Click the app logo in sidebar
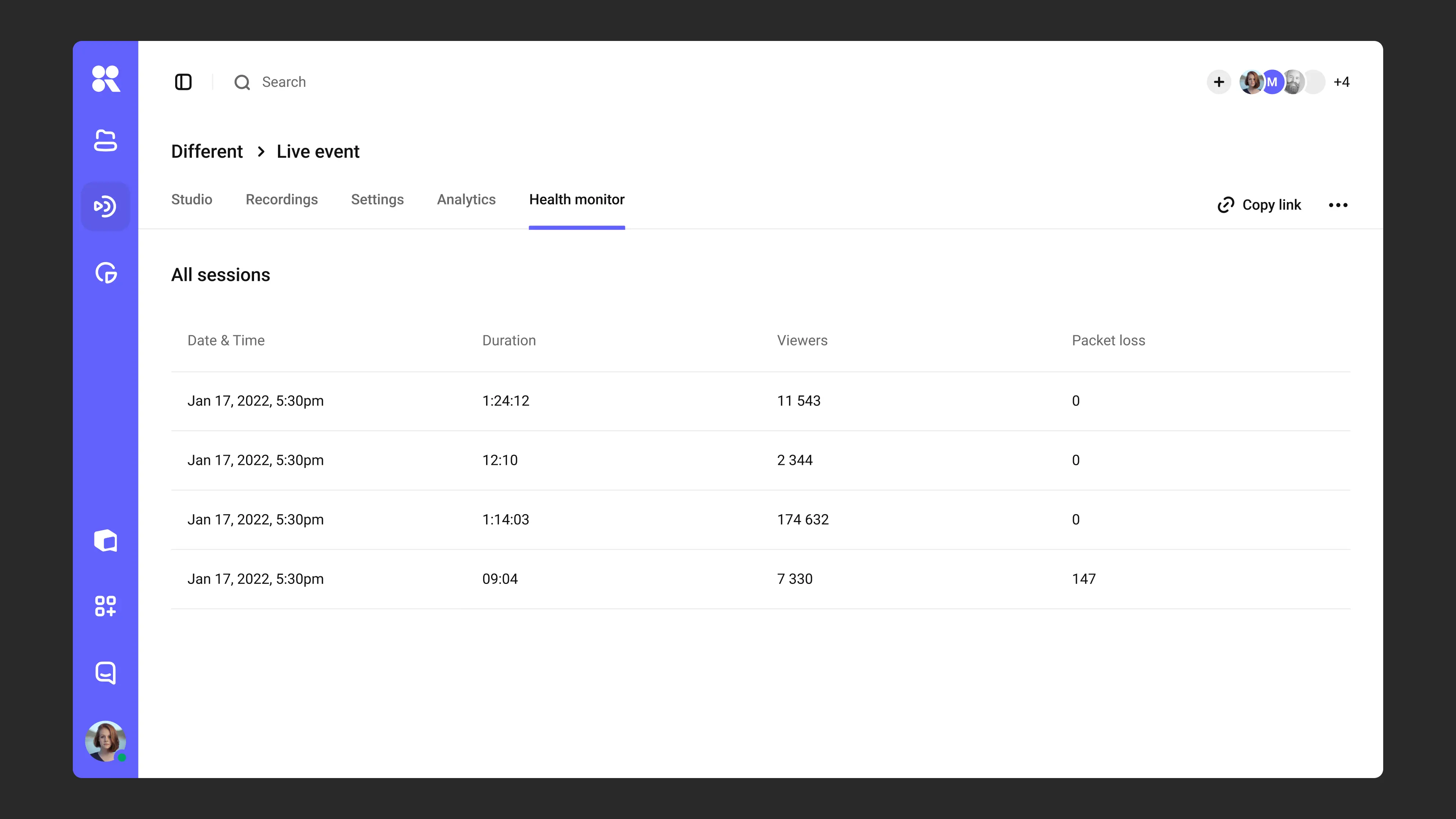The height and width of the screenshot is (819, 1456). 106,78
